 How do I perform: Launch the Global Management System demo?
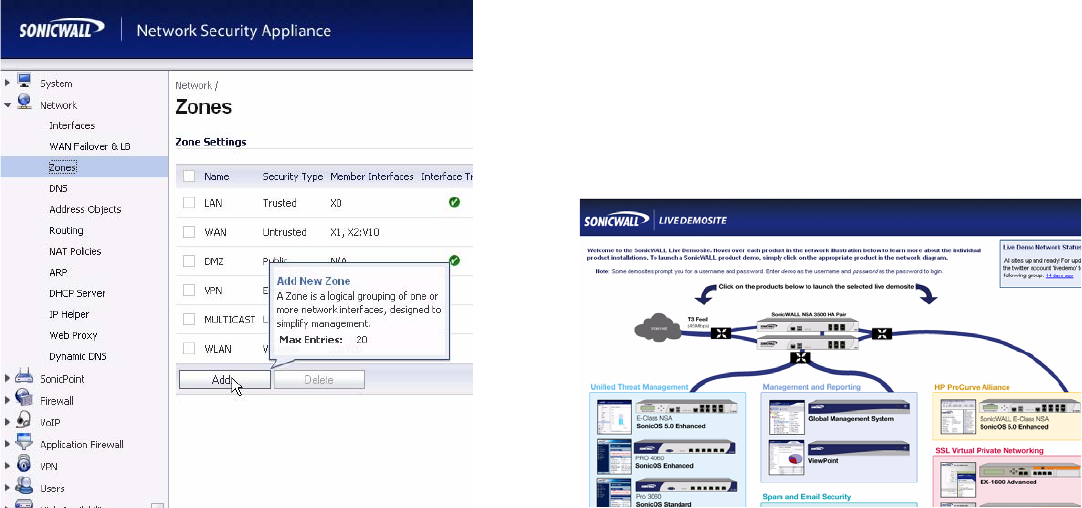(x=859, y=409)
